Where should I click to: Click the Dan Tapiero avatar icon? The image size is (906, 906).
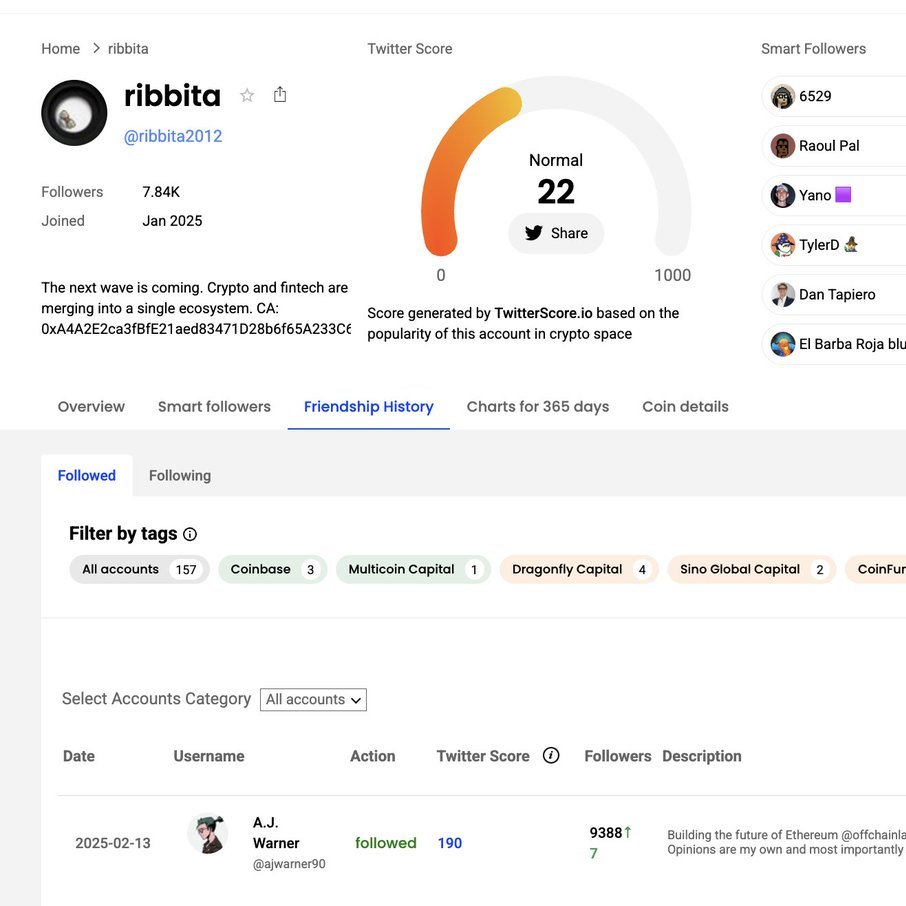click(x=783, y=295)
